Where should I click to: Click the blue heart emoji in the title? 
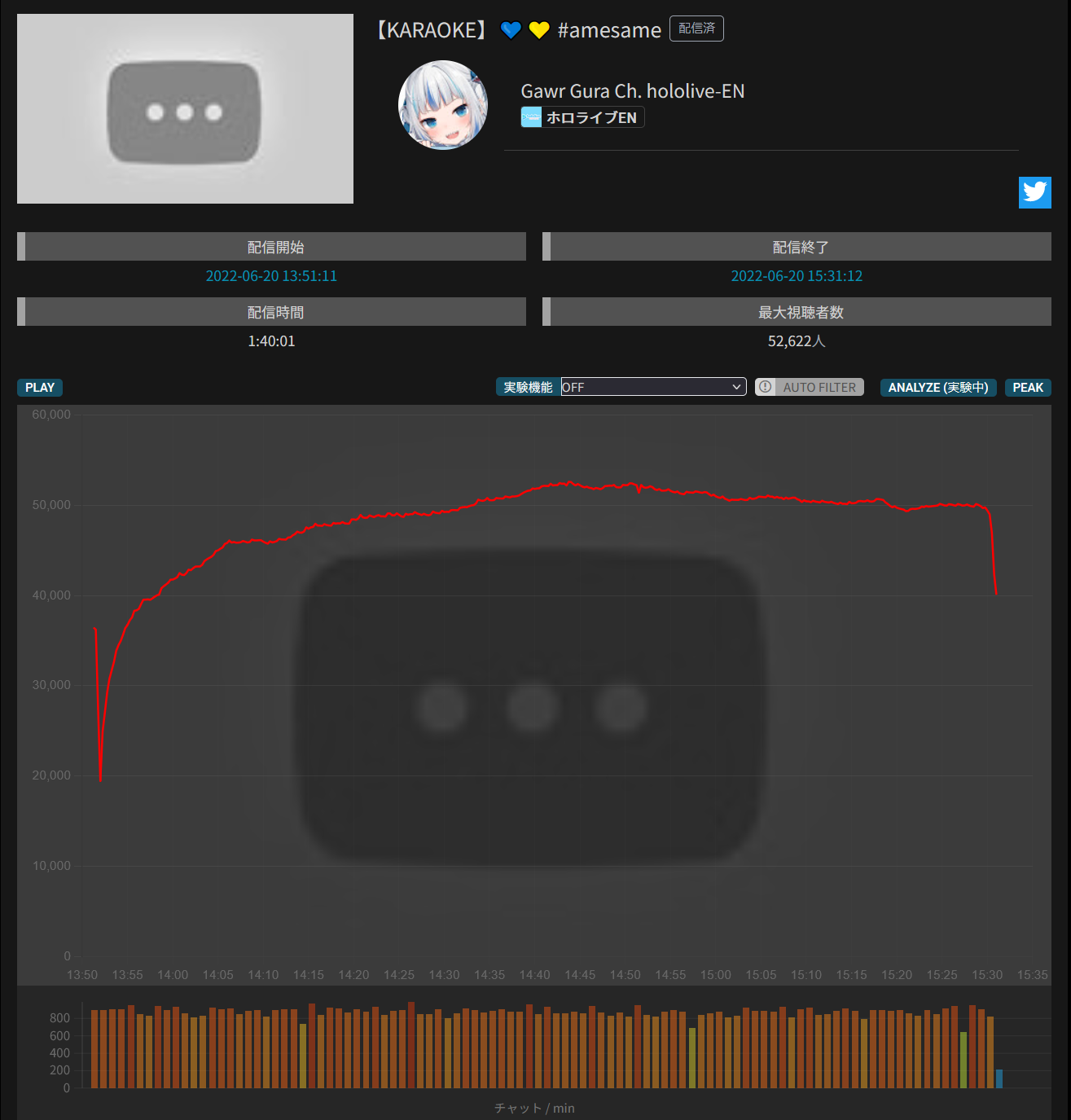(x=511, y=30)
